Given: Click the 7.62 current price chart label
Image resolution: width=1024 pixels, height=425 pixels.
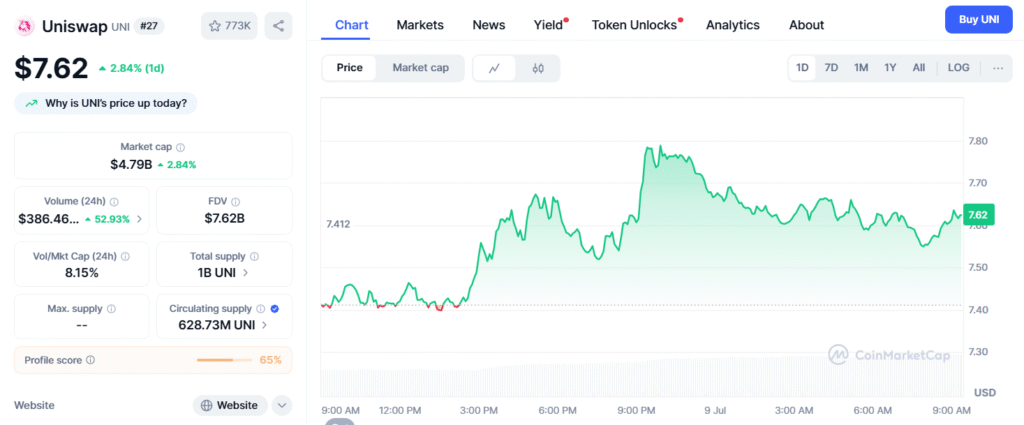Looking at the screenshot, I should pos(978,215).
